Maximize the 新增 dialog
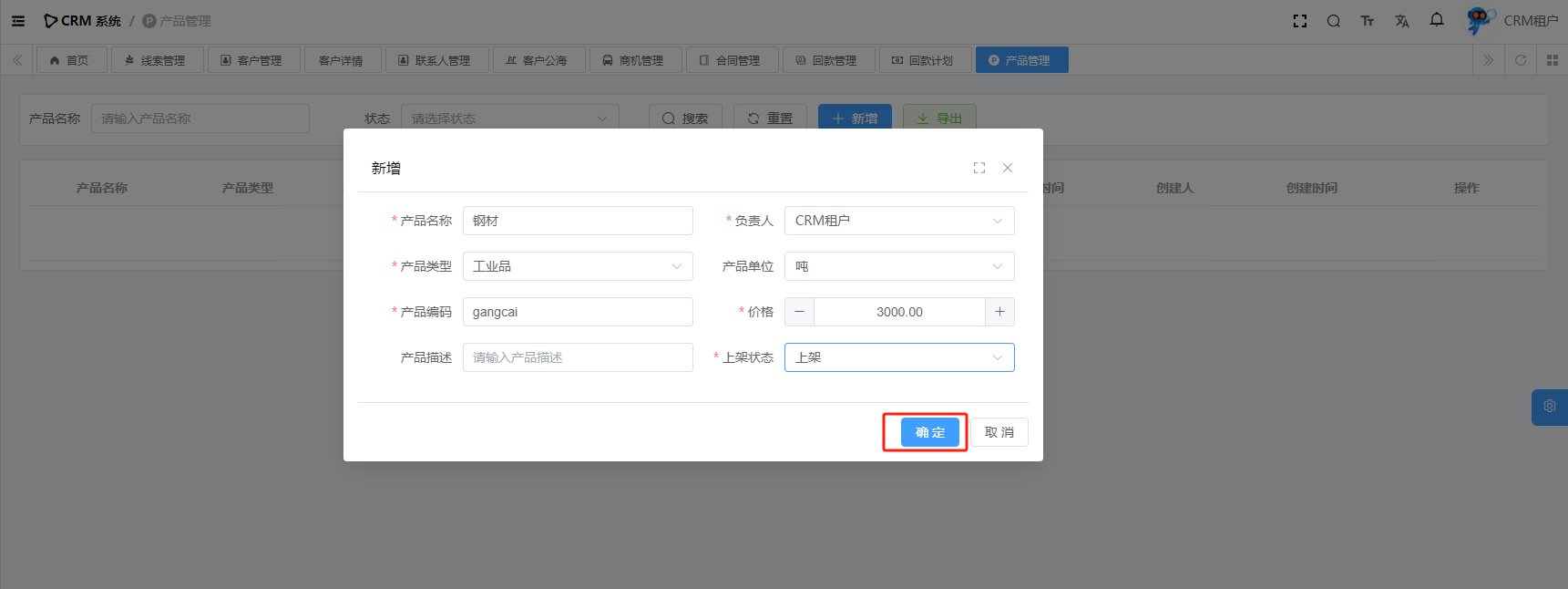 [979, 168]
